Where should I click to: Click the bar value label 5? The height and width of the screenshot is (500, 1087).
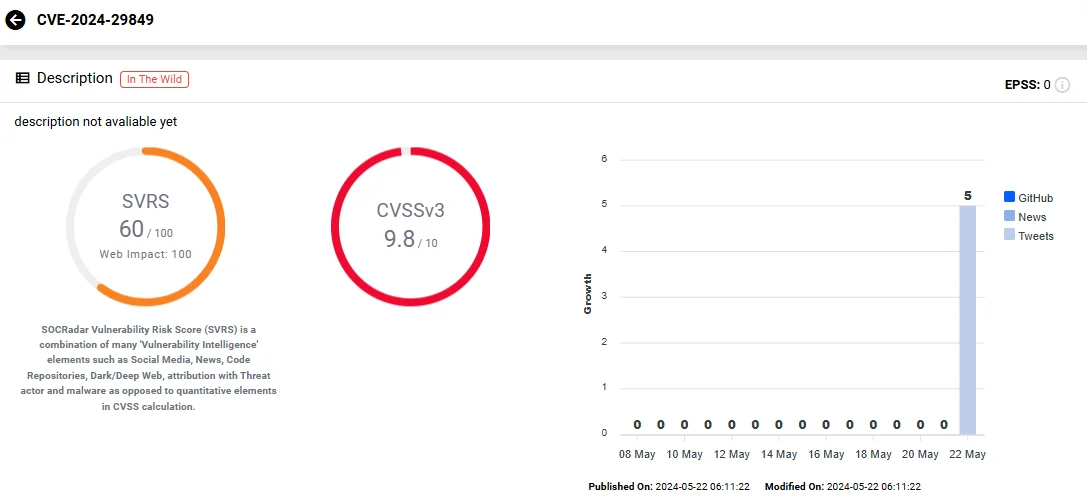968,196
